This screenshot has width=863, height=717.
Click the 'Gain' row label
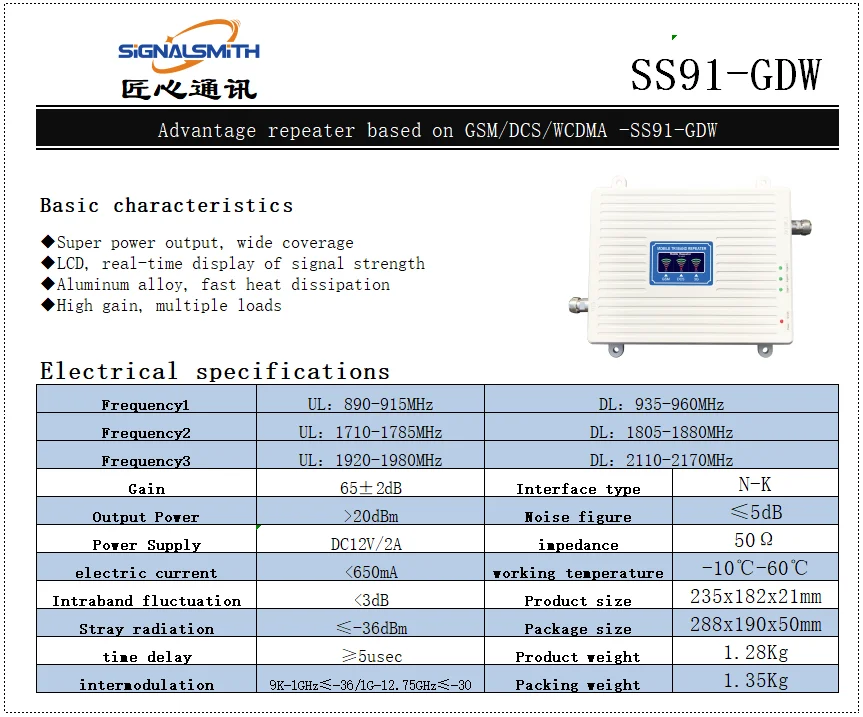click(x=146, y=489)
